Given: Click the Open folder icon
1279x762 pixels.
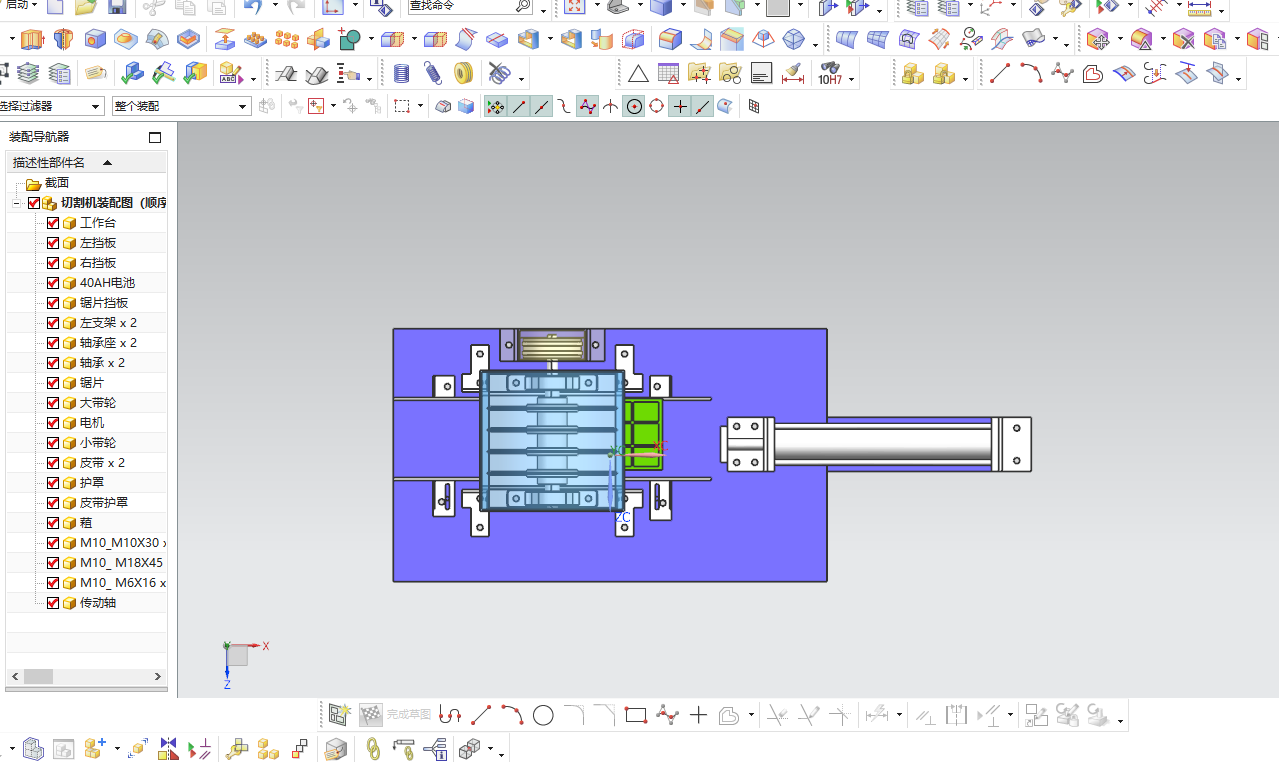Looking at the screenshot, I should pos(85,8).
